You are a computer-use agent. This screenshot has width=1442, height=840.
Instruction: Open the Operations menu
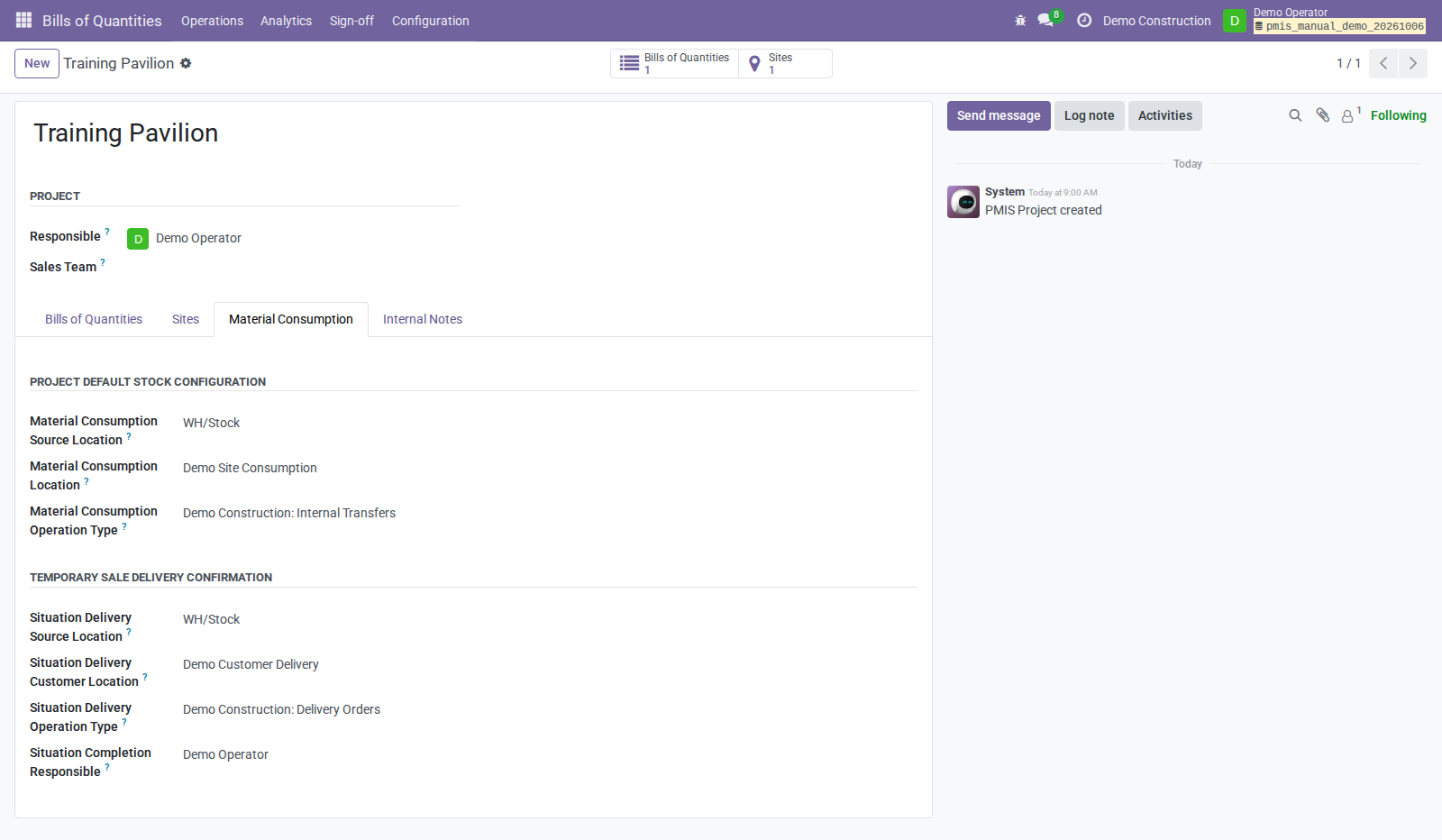(x=212, y=20)
